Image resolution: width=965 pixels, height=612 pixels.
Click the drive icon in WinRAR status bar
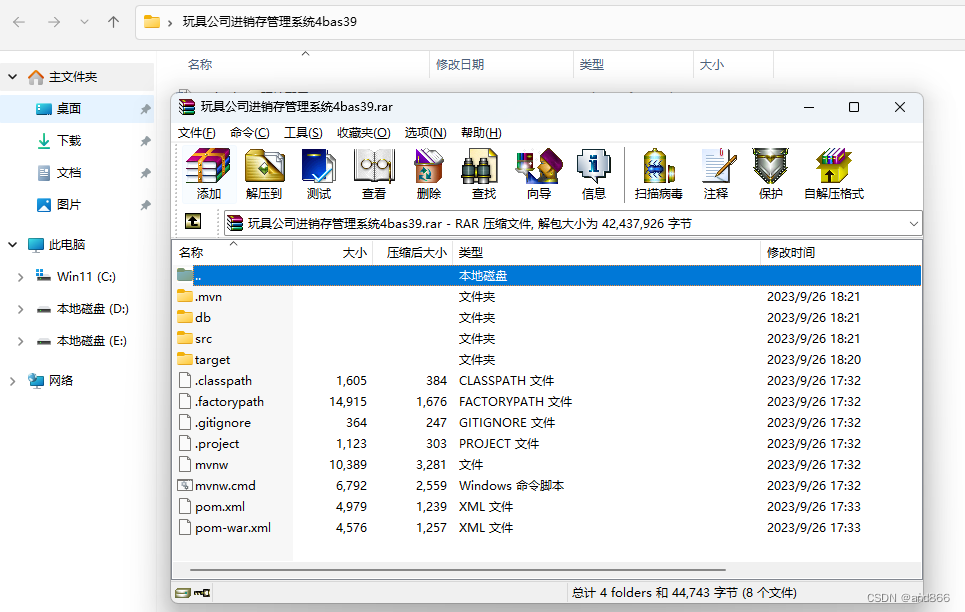coord(183,593)
